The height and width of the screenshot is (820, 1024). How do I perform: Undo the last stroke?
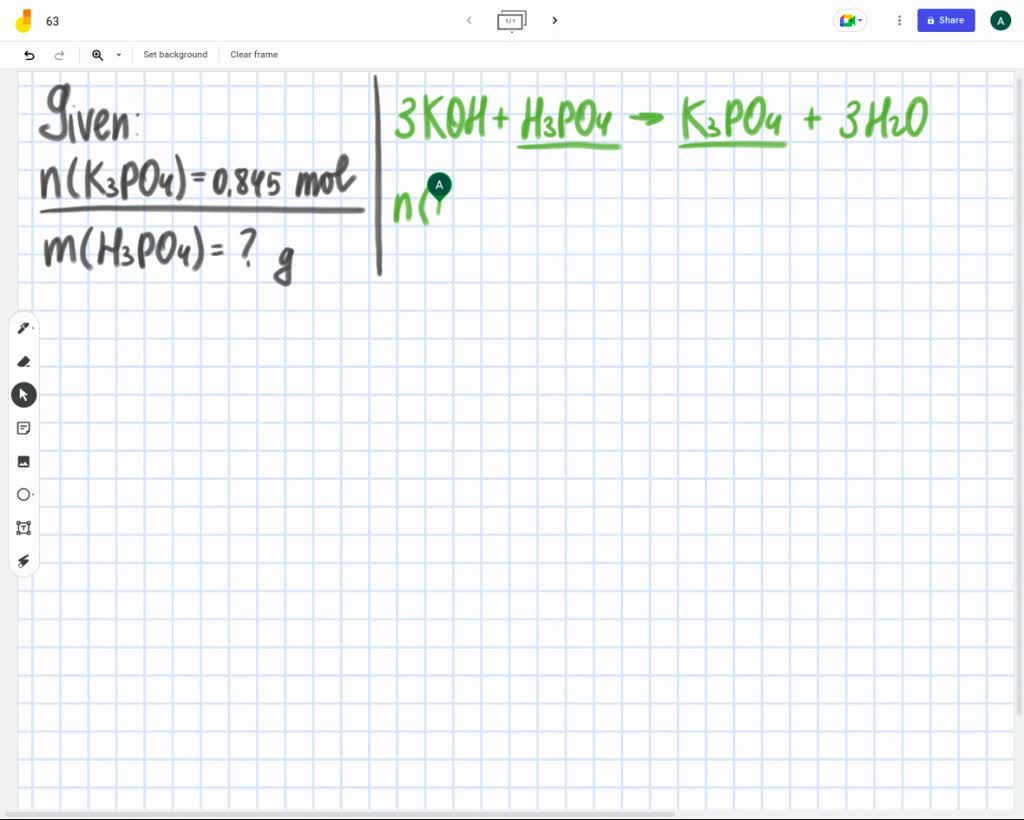click(29, 55)
